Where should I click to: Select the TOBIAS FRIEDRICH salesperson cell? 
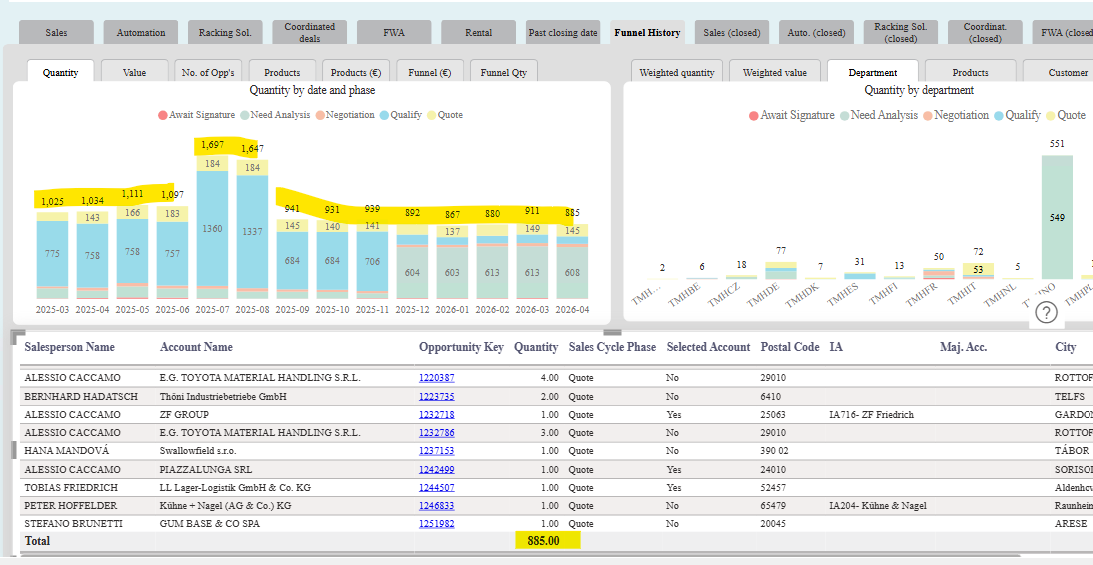tap(71, 488)
